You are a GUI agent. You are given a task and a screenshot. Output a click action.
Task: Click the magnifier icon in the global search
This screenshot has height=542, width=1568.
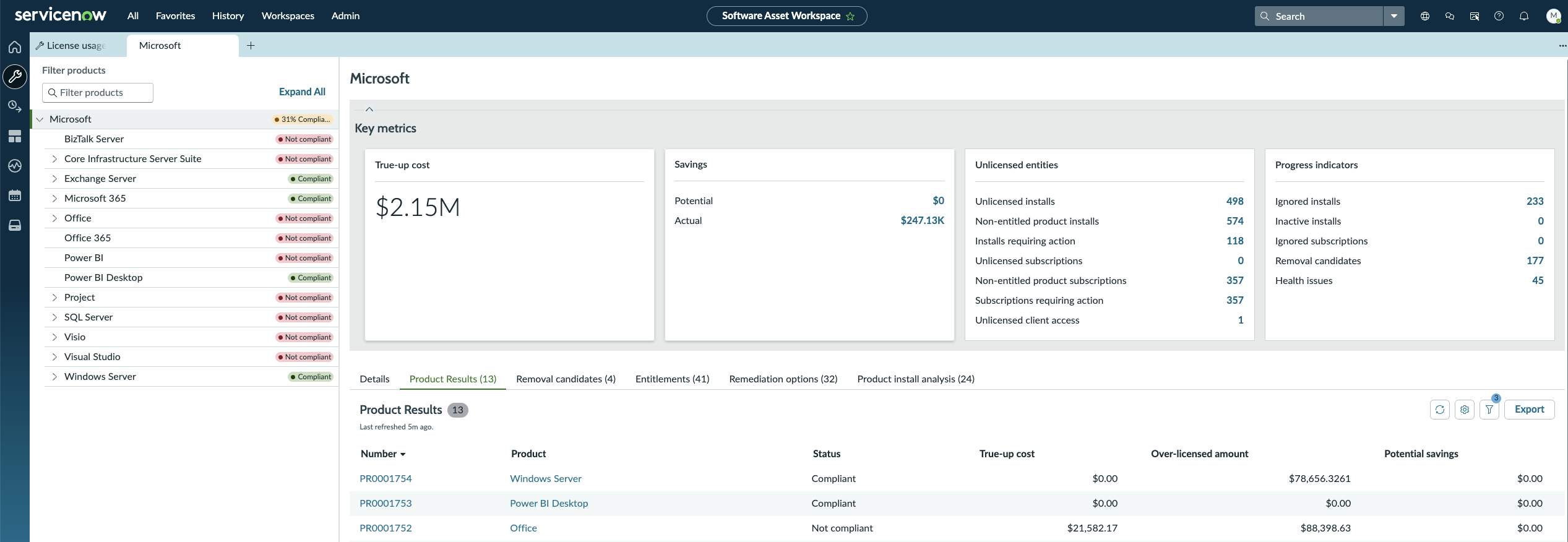1265,16
